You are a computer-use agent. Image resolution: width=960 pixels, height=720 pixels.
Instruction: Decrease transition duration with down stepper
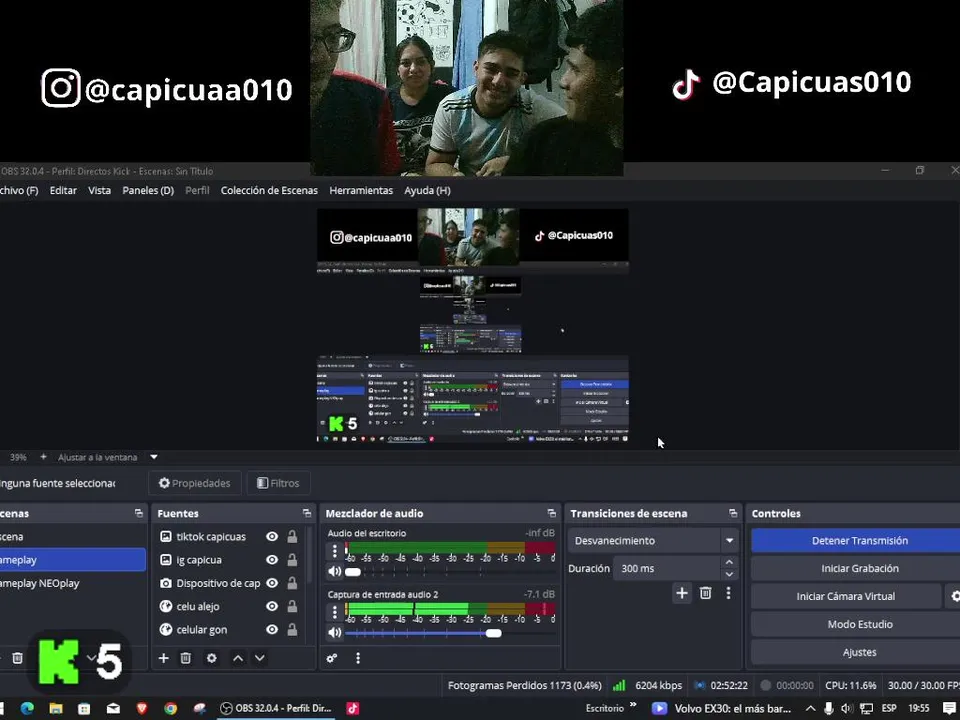click(x=729, y=574)
